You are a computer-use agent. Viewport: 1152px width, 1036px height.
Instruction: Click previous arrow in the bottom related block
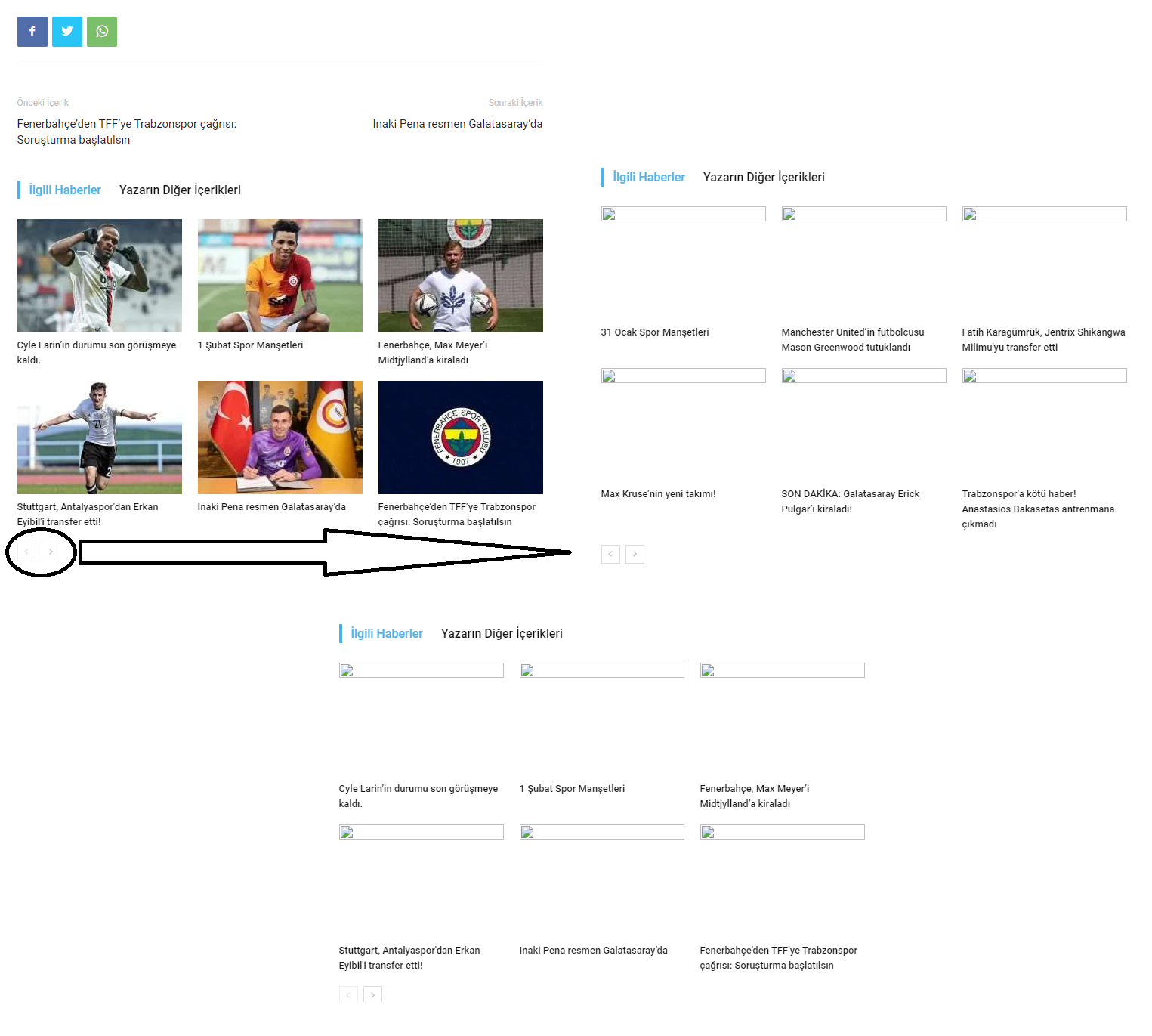click(348, 994)
